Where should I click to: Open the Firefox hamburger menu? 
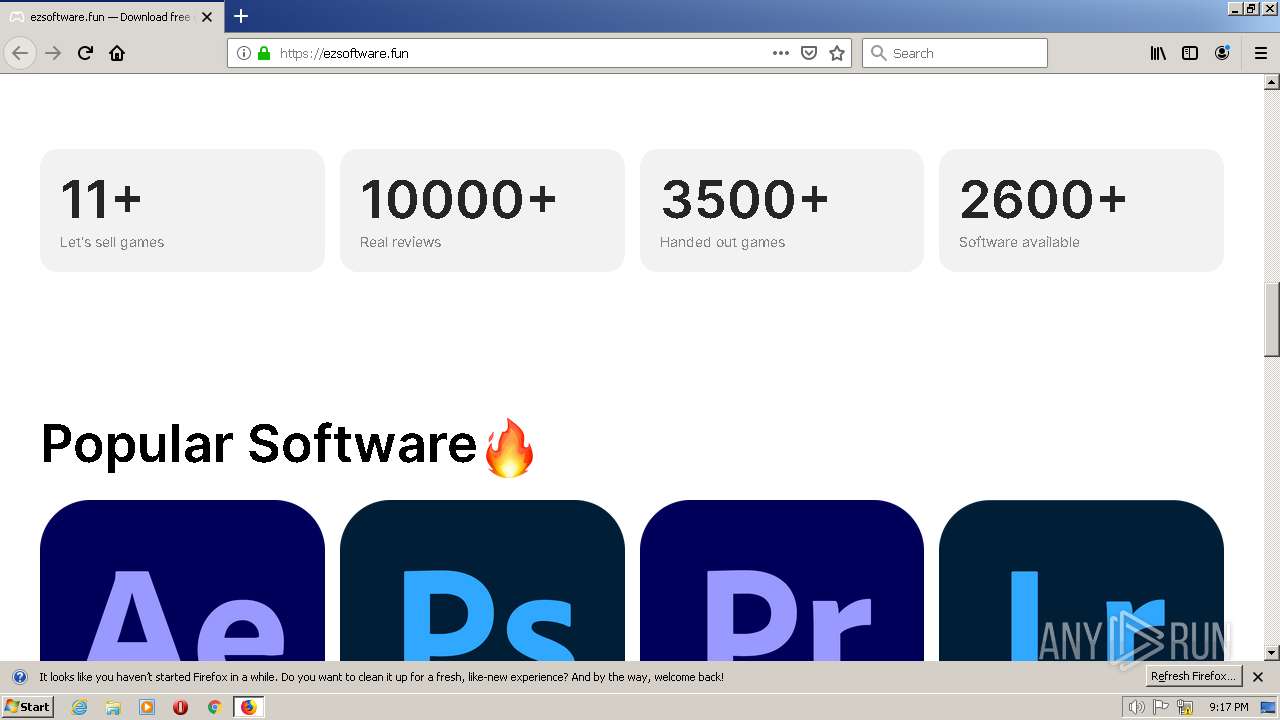pyautogui.click(x=1261, y=53)
